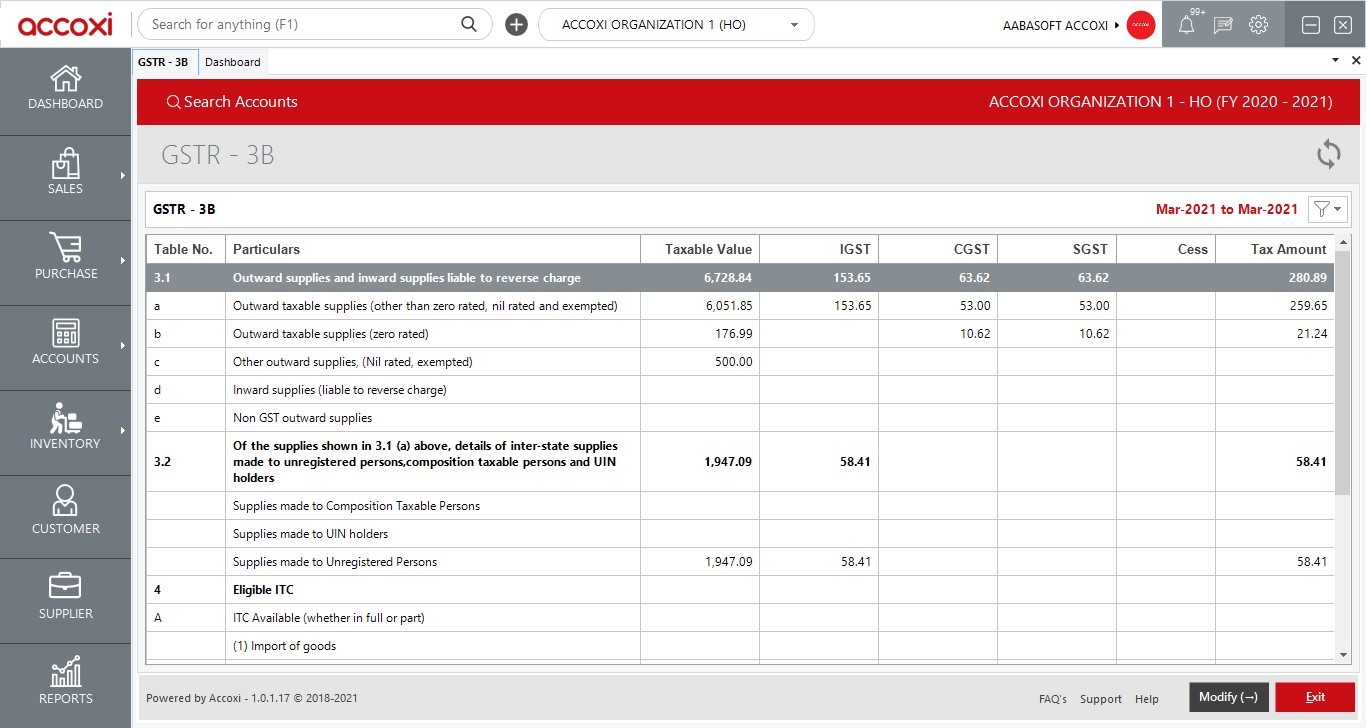Click the refresh sync icon for GSTR-3B
This screenshot has width=1366, height=728.
pos(1329,154)
